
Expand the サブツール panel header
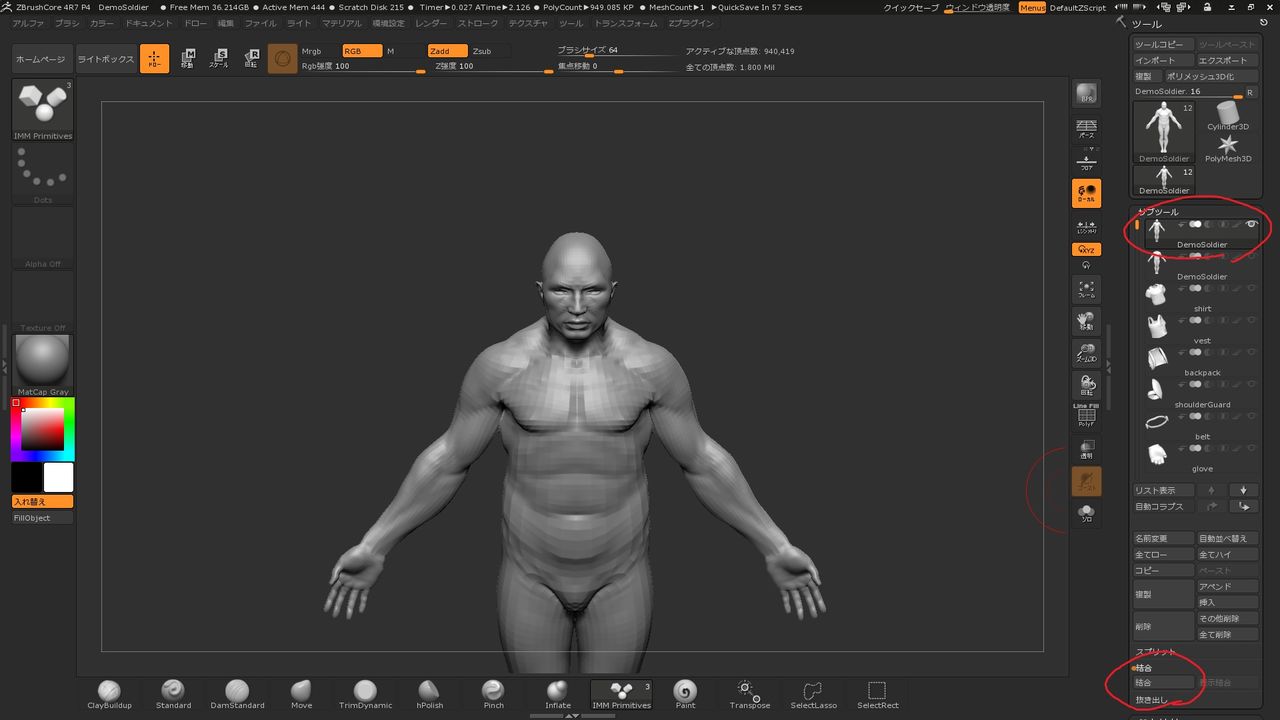click(x=1160, y=212)
